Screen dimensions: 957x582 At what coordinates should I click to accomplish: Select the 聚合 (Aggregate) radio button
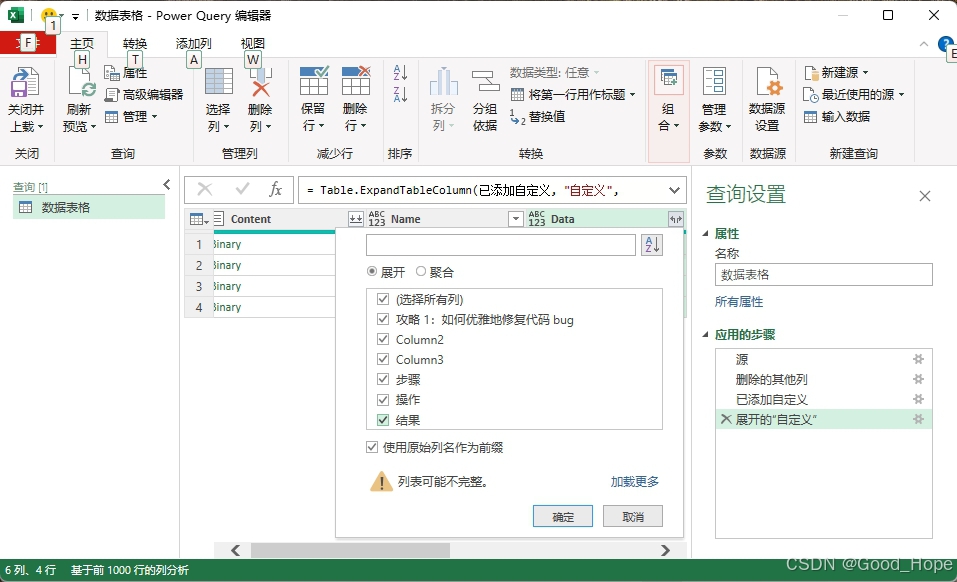coord(421,271)
